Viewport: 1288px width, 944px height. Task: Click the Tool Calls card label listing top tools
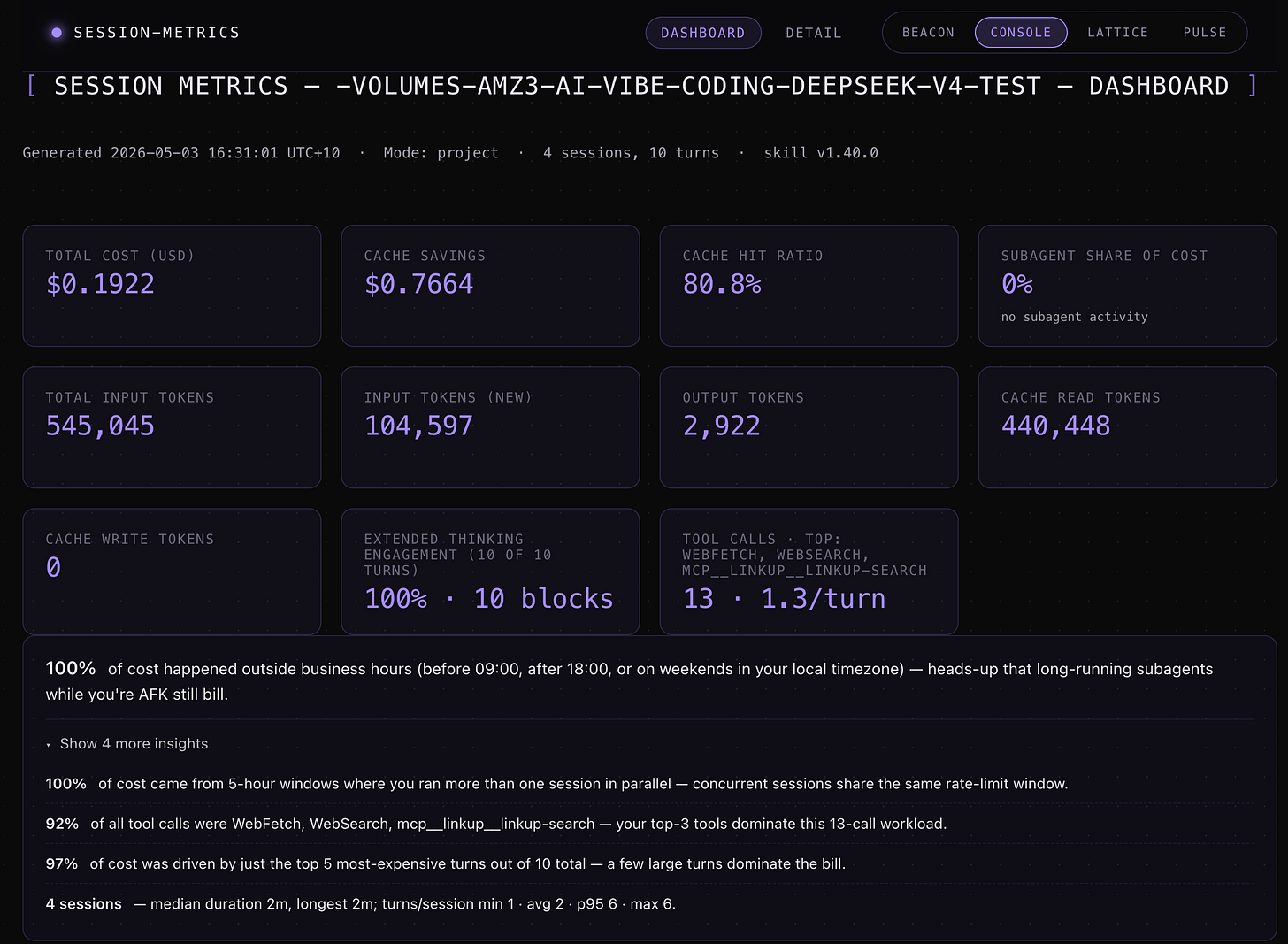point(804,555)
